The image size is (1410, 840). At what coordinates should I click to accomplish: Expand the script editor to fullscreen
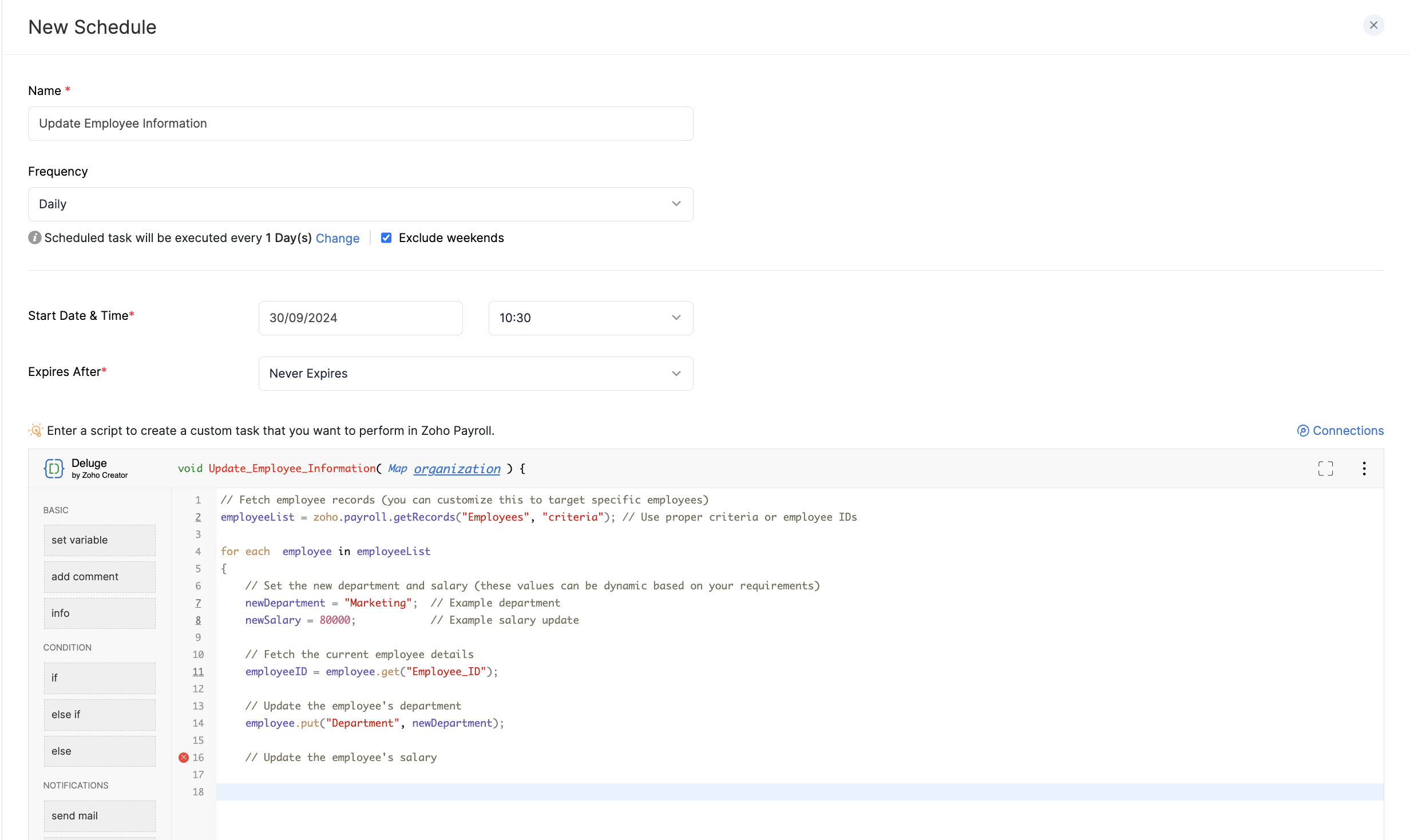click(x=1325, y=468)
